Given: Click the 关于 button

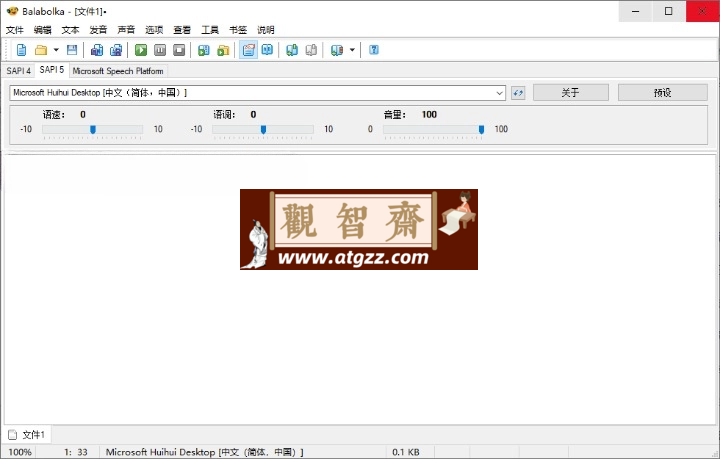Looking at the screenshot, I should tap(571, 93).
